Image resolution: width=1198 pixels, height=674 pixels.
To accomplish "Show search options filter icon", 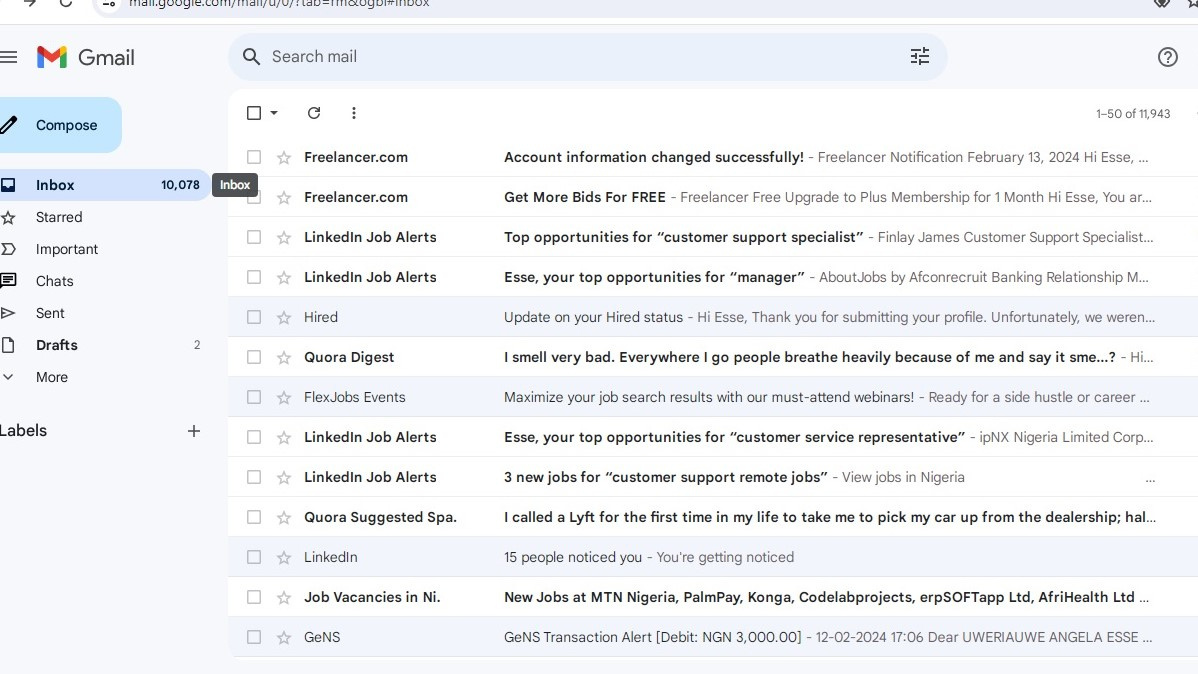I will pos(920,57).
